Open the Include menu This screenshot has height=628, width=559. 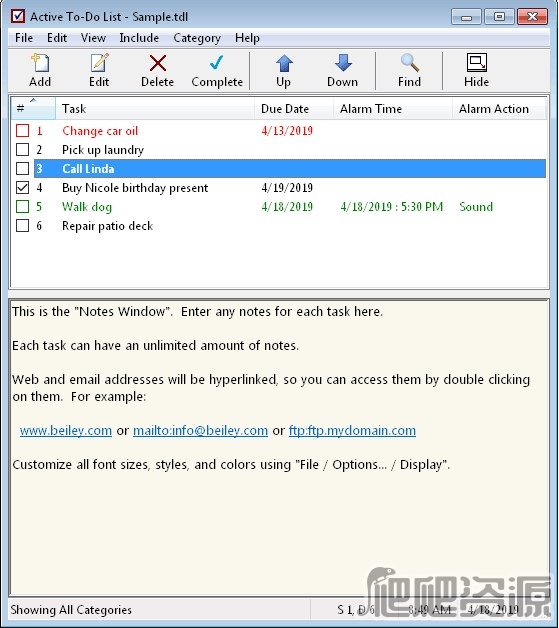pos(139,38)
